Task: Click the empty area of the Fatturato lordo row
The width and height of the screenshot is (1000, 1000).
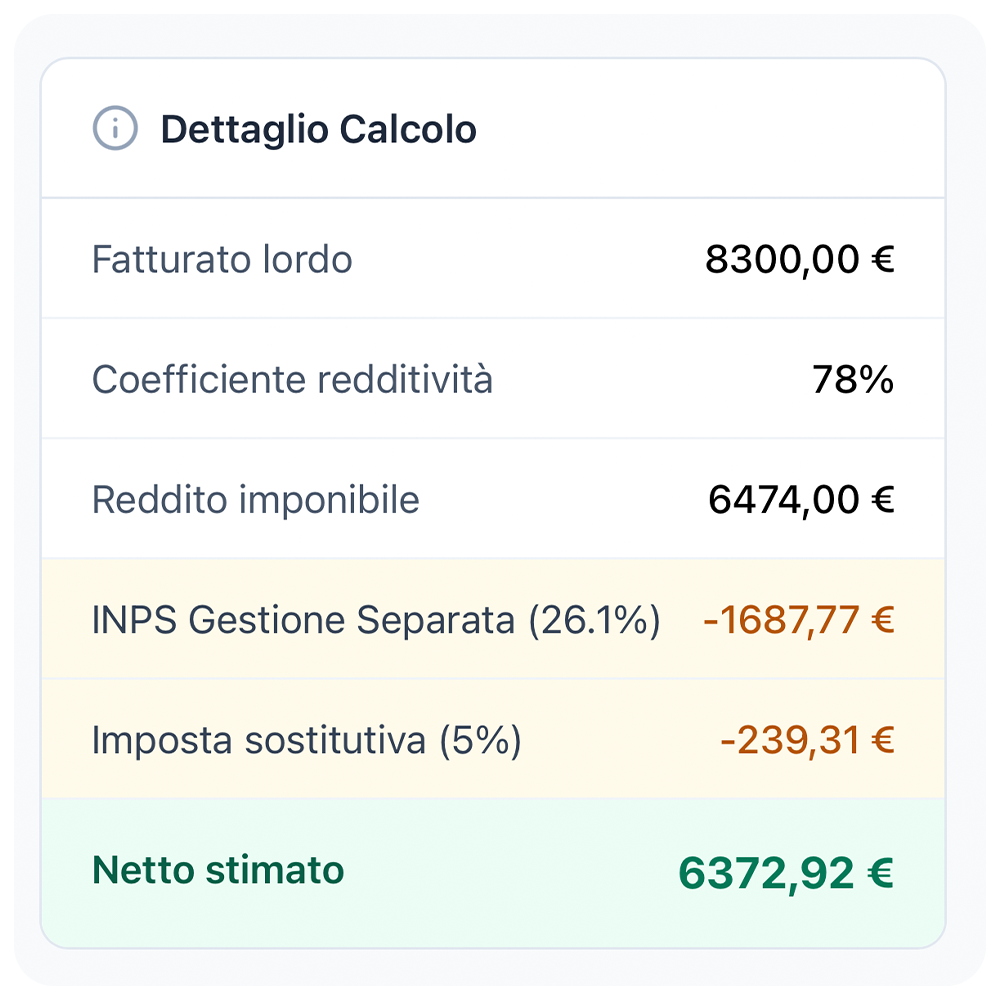Action: click(x=530, y=260)
